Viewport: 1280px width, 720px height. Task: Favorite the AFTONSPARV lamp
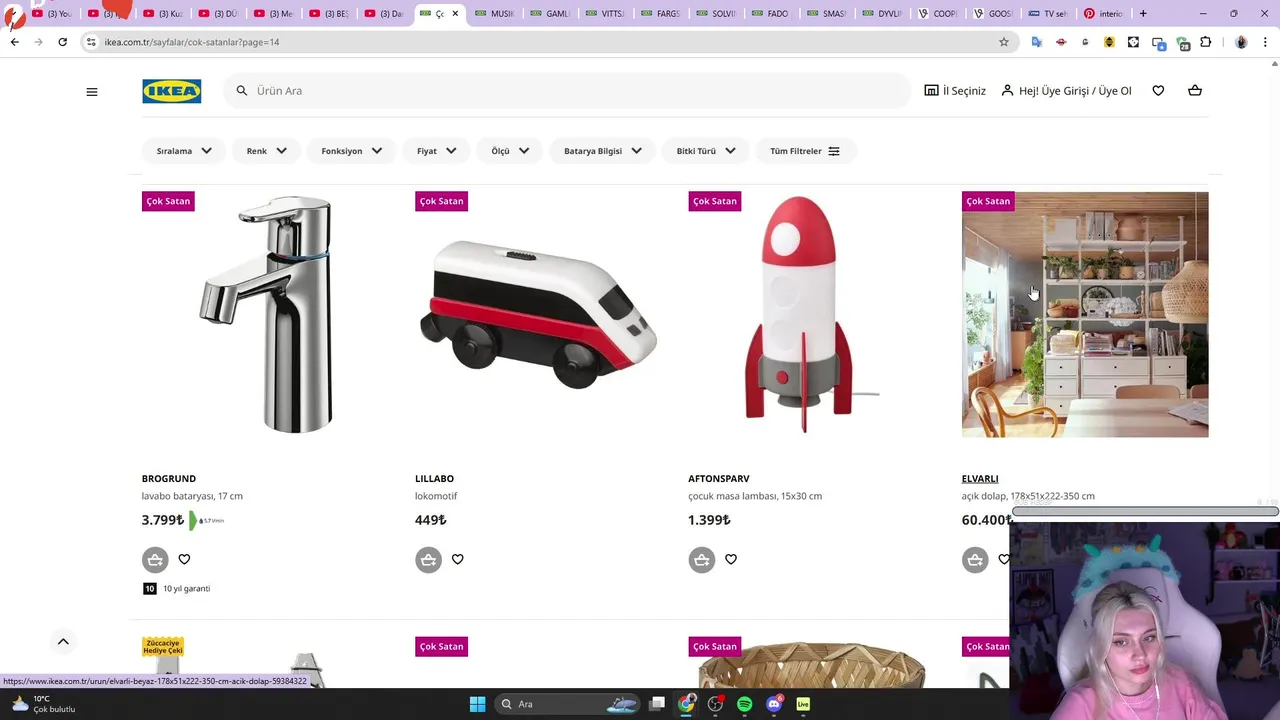[731, 560]
